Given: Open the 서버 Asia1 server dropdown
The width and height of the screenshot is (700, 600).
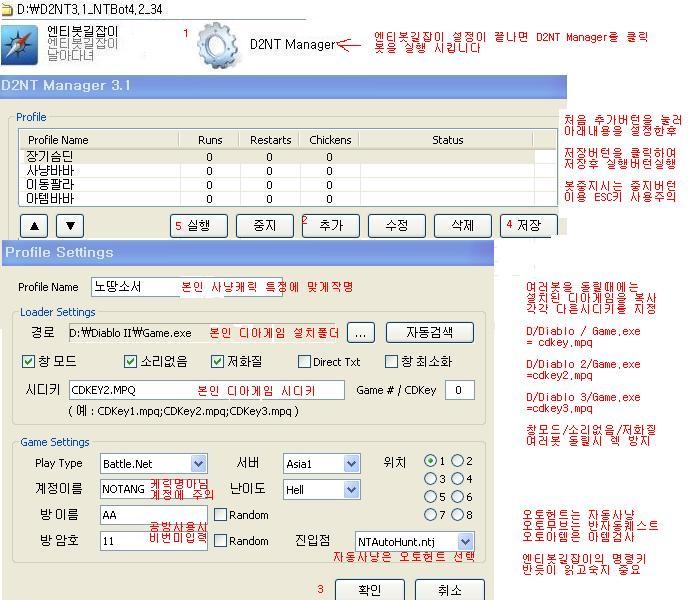Looking at the screenshot, I should point(352,464).
